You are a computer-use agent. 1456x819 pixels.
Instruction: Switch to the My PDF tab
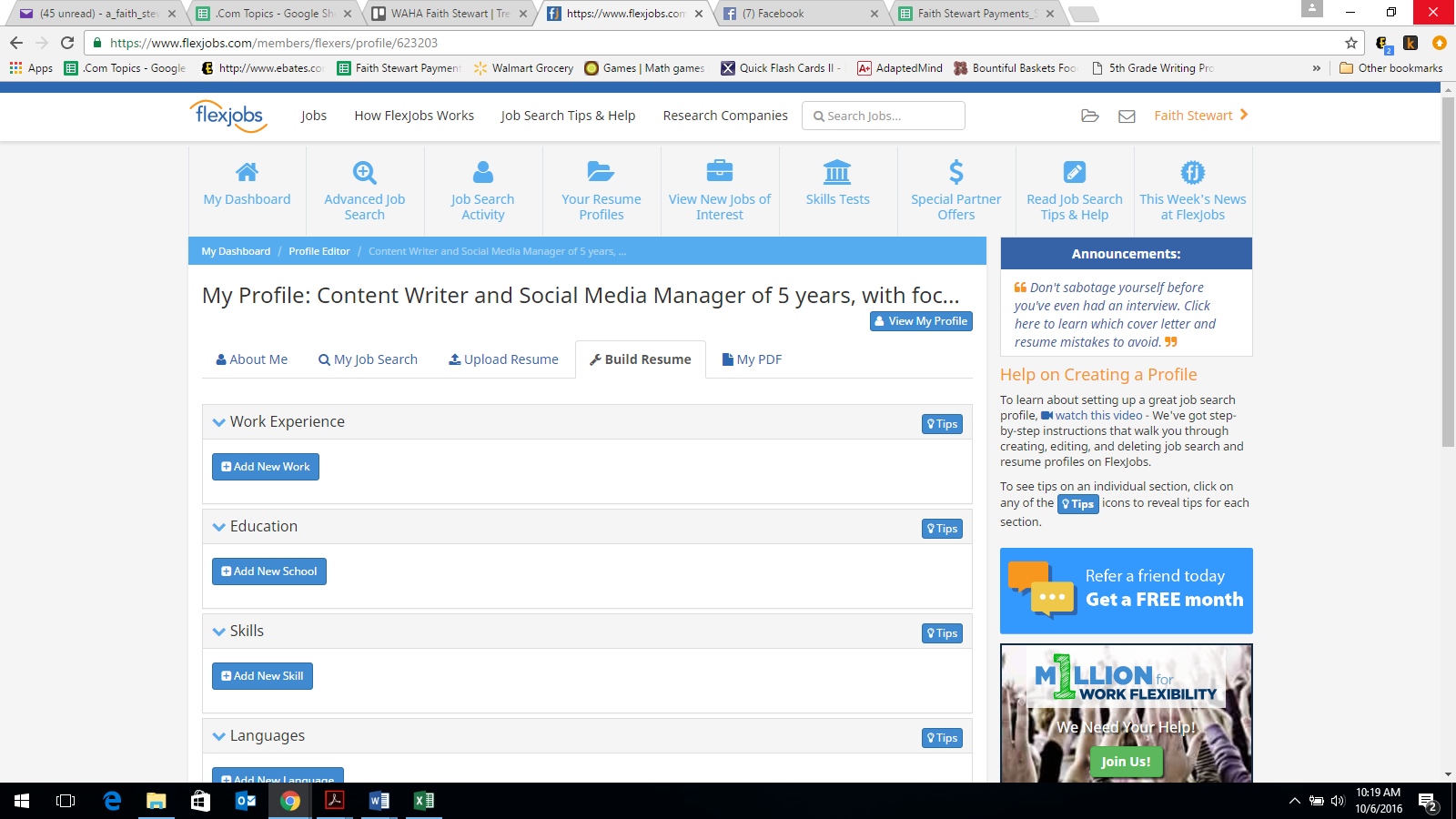(x=752, y=359)
